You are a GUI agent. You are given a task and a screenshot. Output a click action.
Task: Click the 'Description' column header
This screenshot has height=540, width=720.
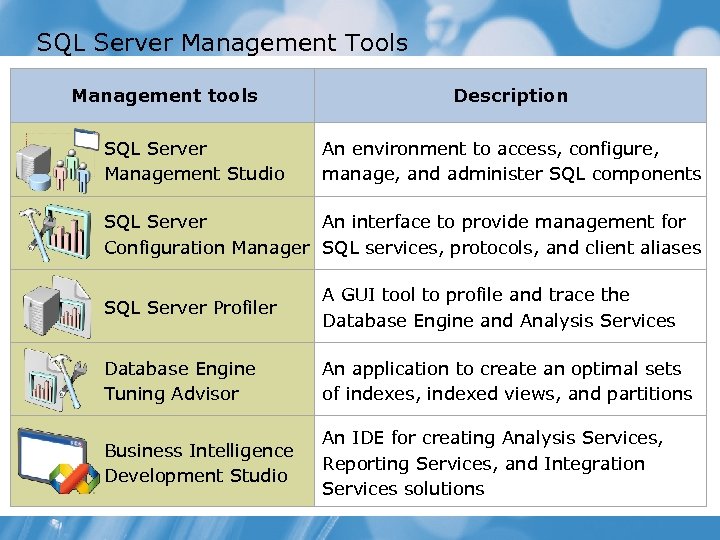pyautogui.click(x=511, y=96)
